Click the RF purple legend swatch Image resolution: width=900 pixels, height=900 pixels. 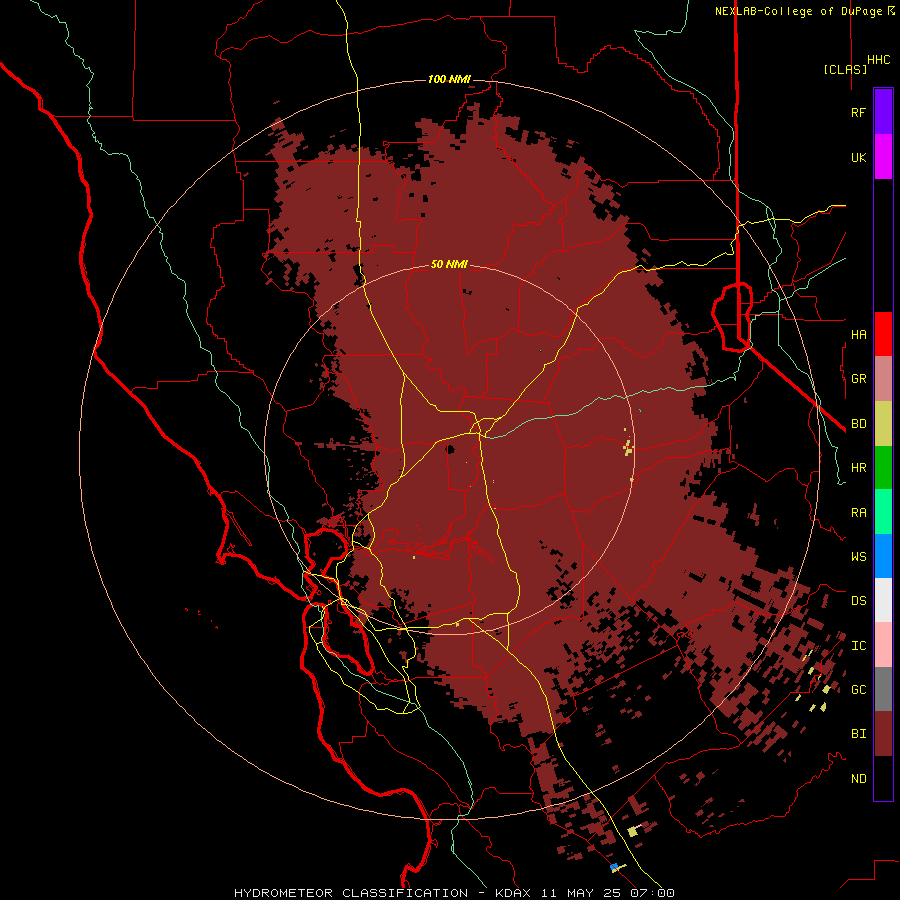point(883,111)
